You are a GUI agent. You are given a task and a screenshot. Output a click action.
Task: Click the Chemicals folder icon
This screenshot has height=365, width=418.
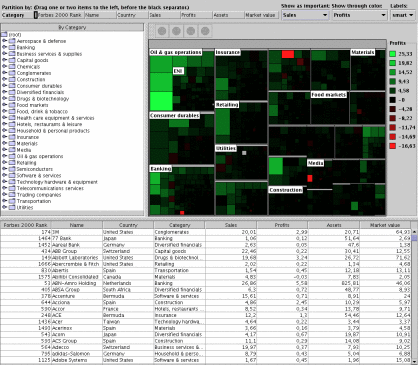click(12, 67)
